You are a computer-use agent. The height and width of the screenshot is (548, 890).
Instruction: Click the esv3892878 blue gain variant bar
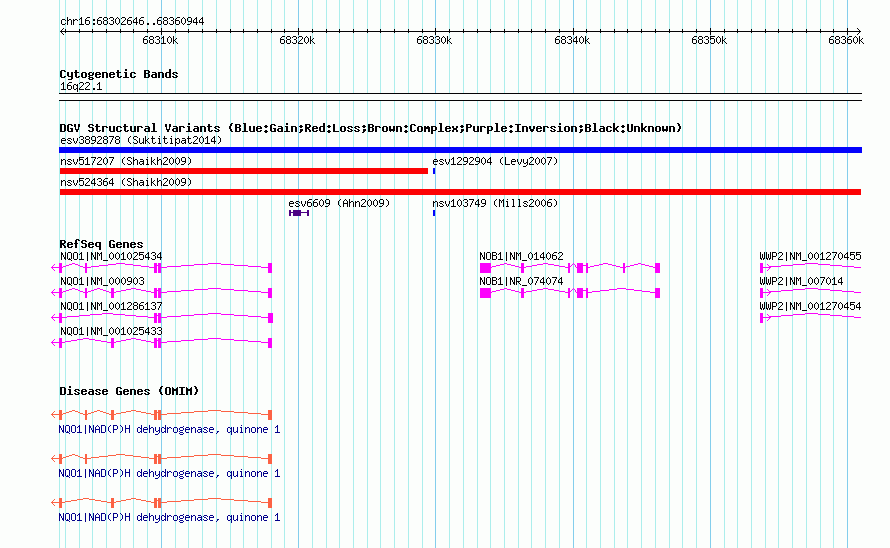pyautogui.click(x=460, y=150)
